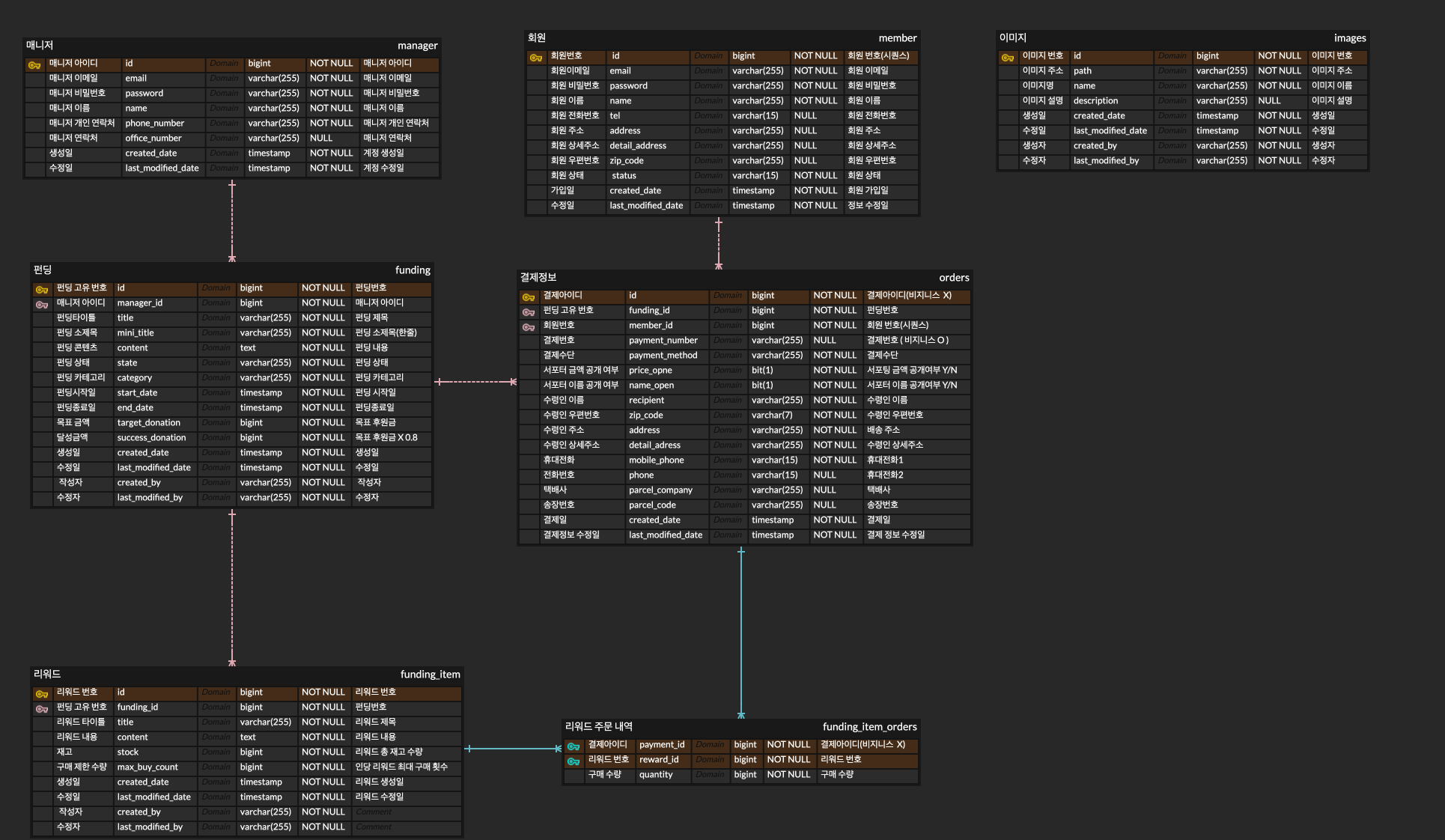Click the end_date column in funding table

135,408
